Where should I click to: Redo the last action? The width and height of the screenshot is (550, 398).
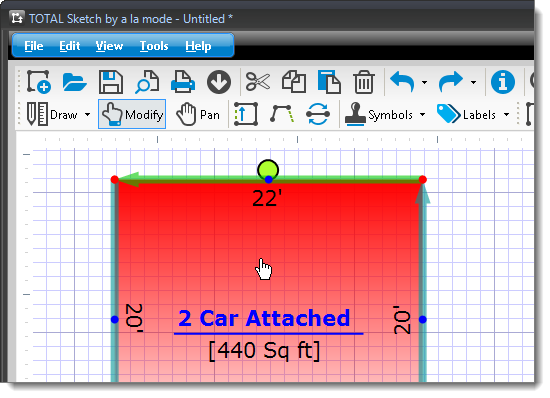451,82
